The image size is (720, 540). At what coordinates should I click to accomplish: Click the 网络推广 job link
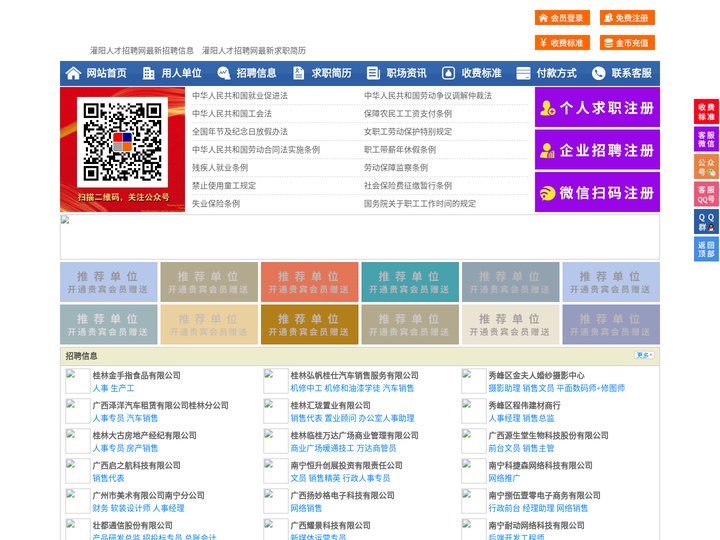pyautogui.click(x=504, y=478)
